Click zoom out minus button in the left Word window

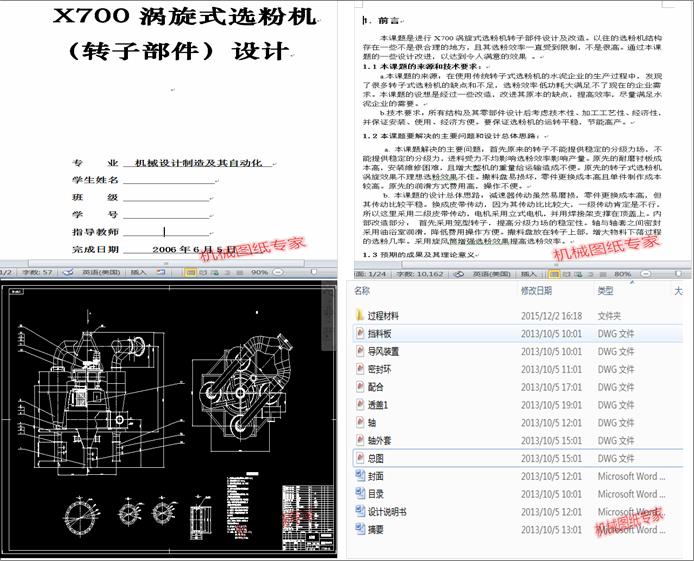278,272
